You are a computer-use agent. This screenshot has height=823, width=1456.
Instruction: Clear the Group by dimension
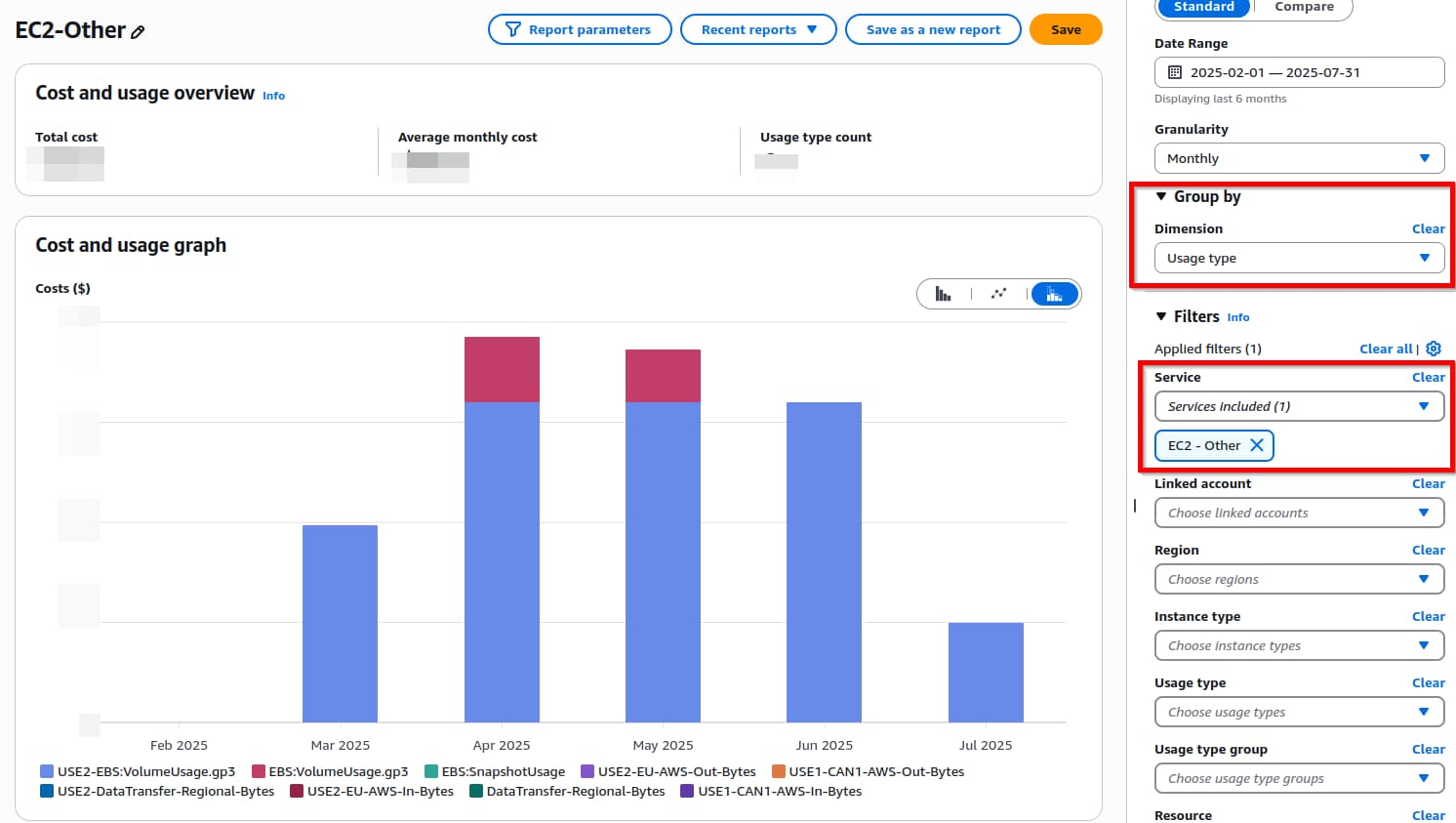coord(1428,228)
